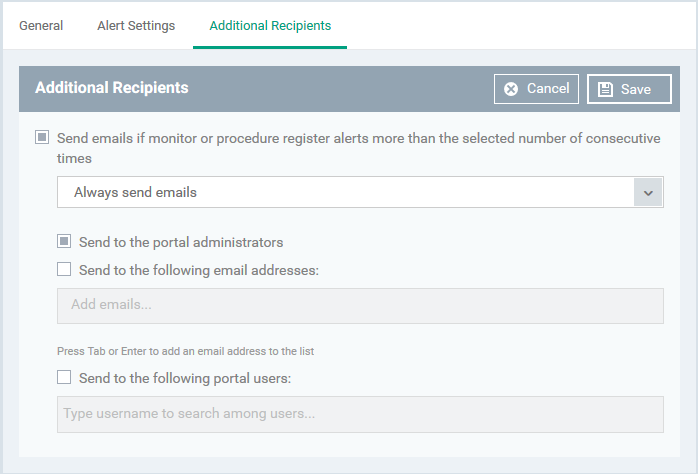
Task: Toggle the consecutive alerts email checkbox
Action: click(42, 137)
